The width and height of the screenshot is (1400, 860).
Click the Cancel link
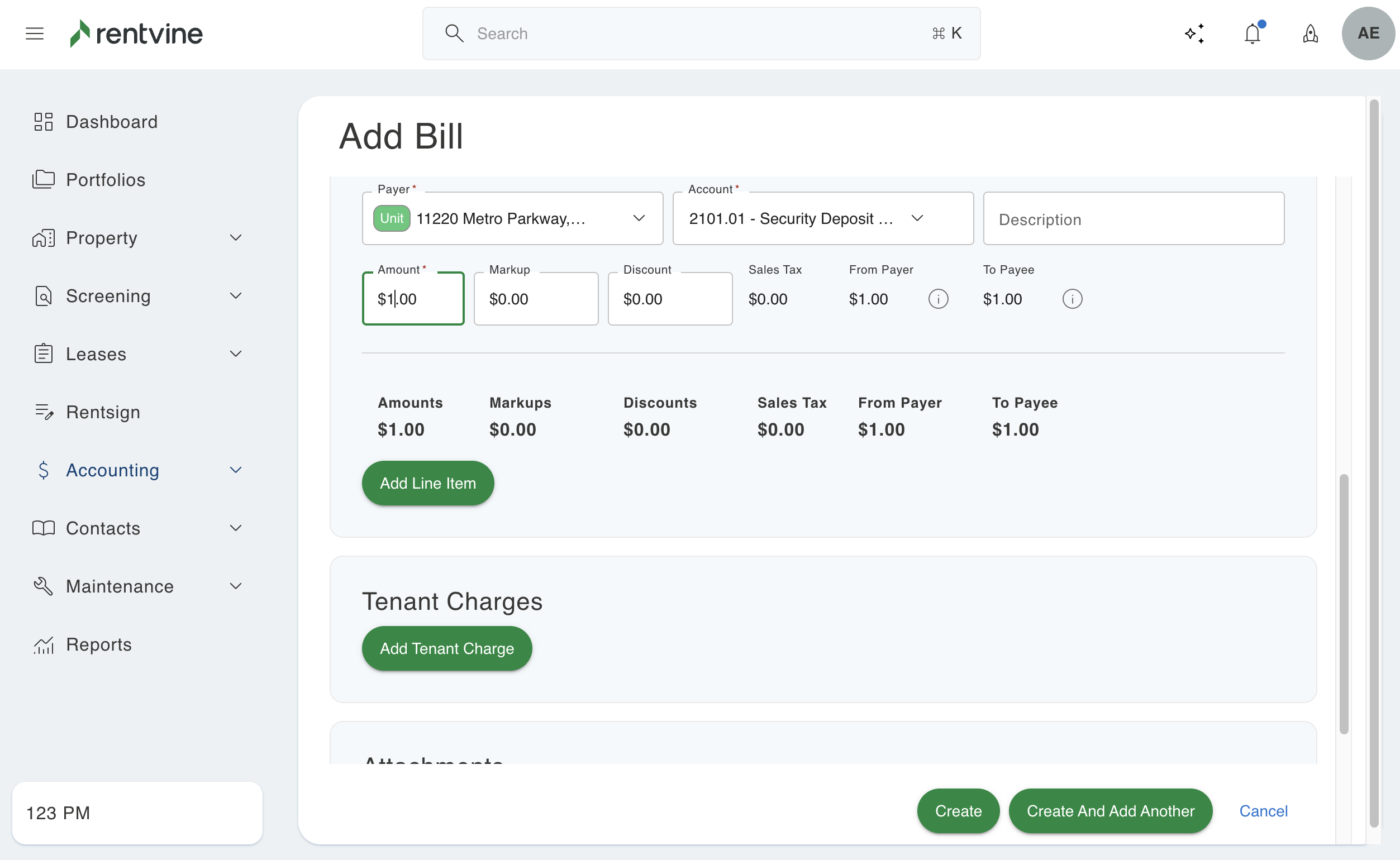1263,811
